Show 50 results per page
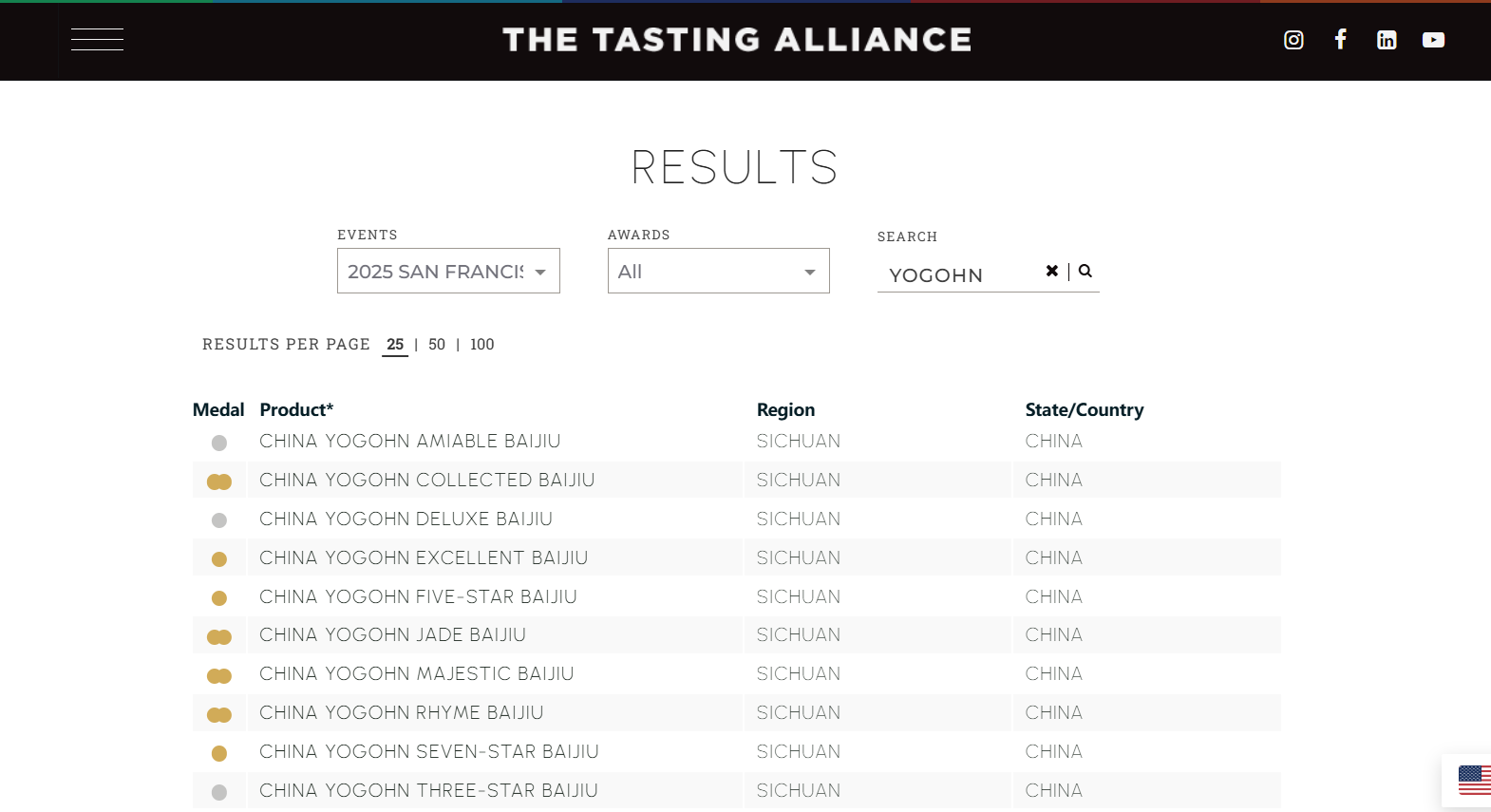Image resolution: width=1491 pixels, height=812 pixels. 437,344
